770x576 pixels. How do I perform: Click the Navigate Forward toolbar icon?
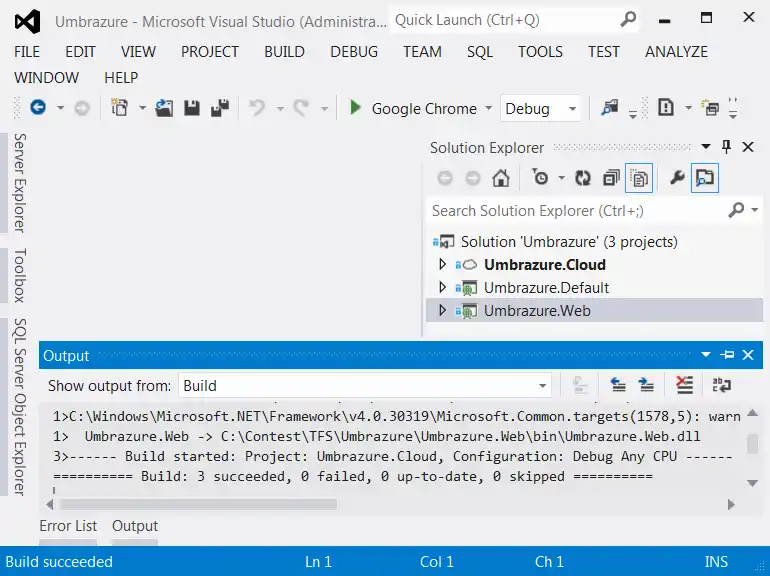coord(82,108)
